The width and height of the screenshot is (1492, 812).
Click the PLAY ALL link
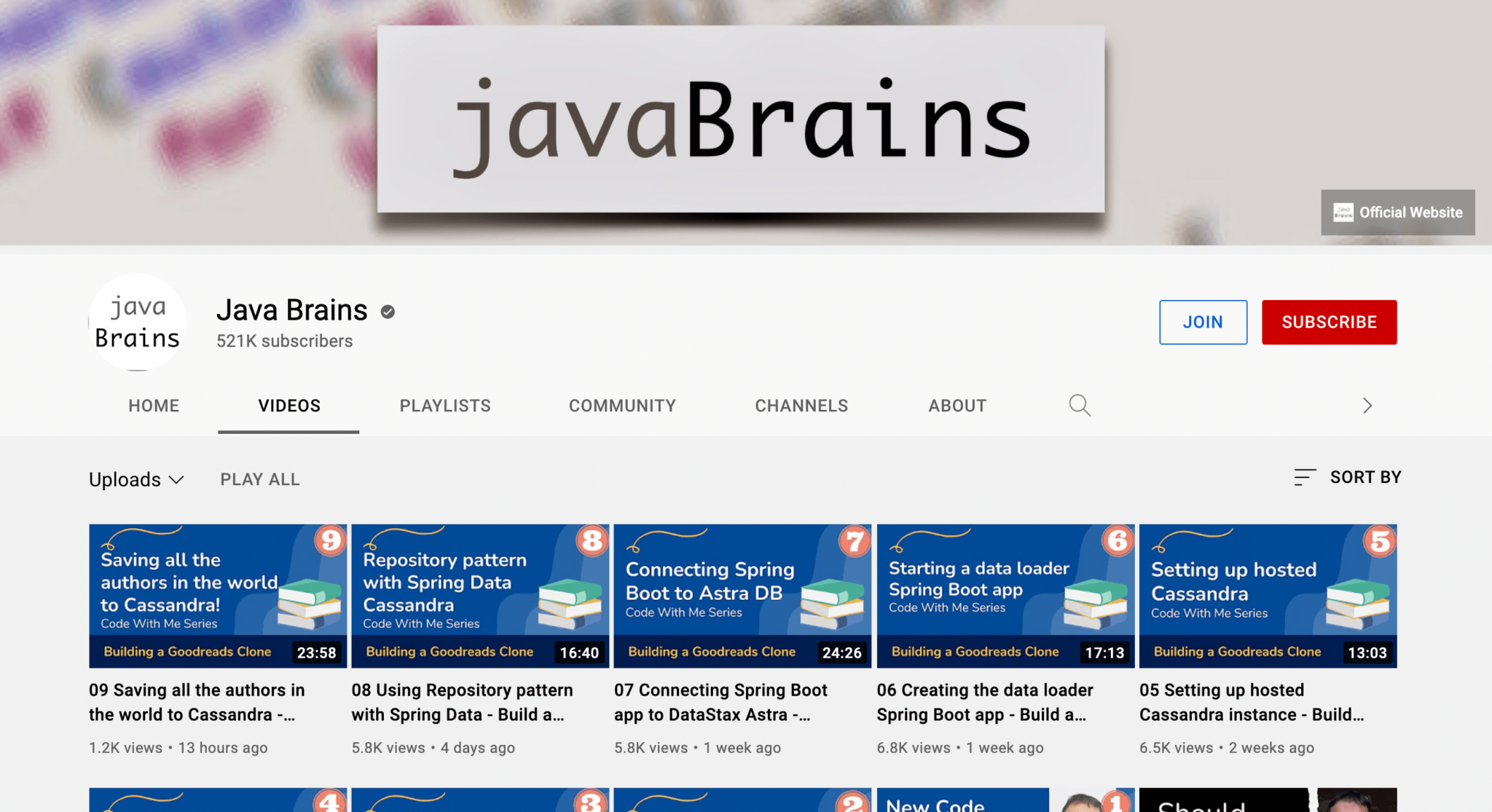pyautogui.click(x=260, y=479)
